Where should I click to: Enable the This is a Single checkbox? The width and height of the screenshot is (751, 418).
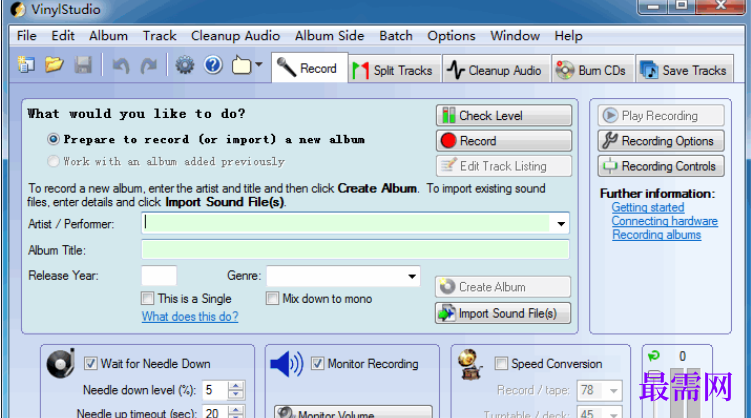click(x=148, y=298)
